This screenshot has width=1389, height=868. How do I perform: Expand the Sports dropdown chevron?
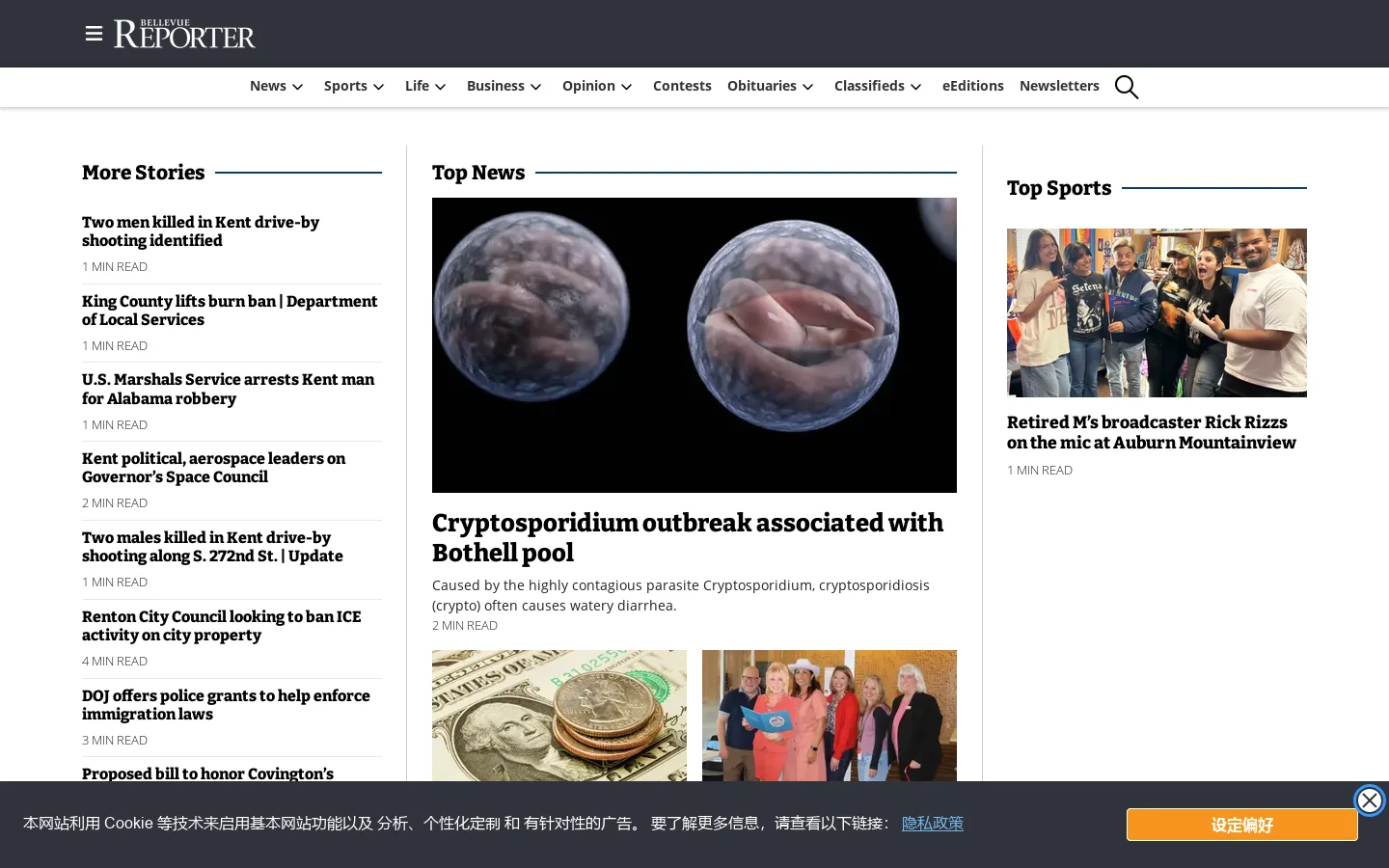click(x=379, y=87)
